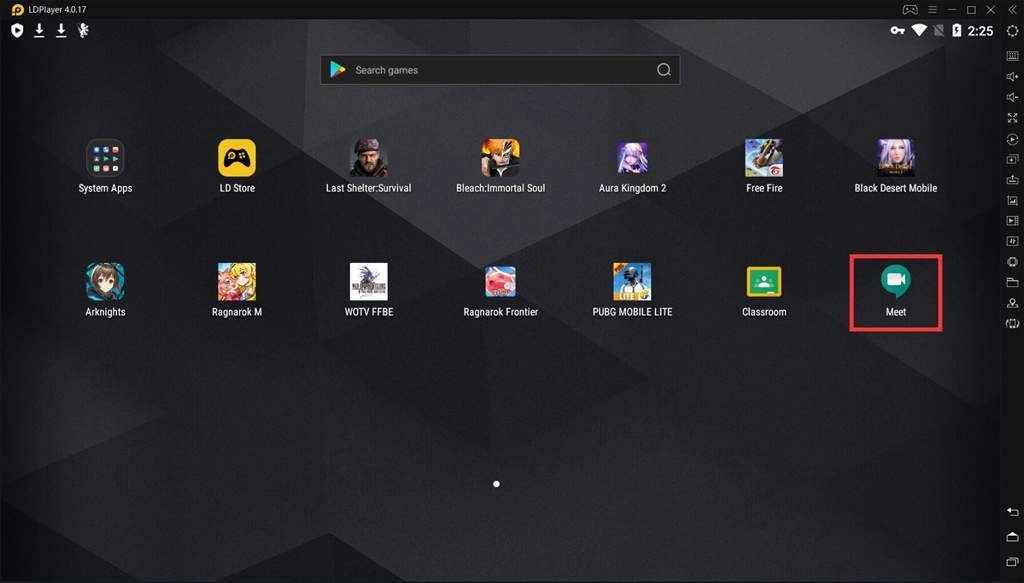
Task: Open the System Apps folder
Action: [x=104, y=156]
